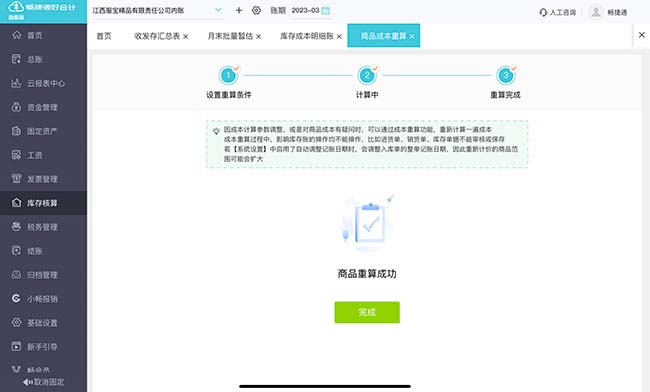The height and width of the screenshot is (392, 650).
Task: Switch to the 收发存汇总表 tab
Action: [x=157, y=36]
